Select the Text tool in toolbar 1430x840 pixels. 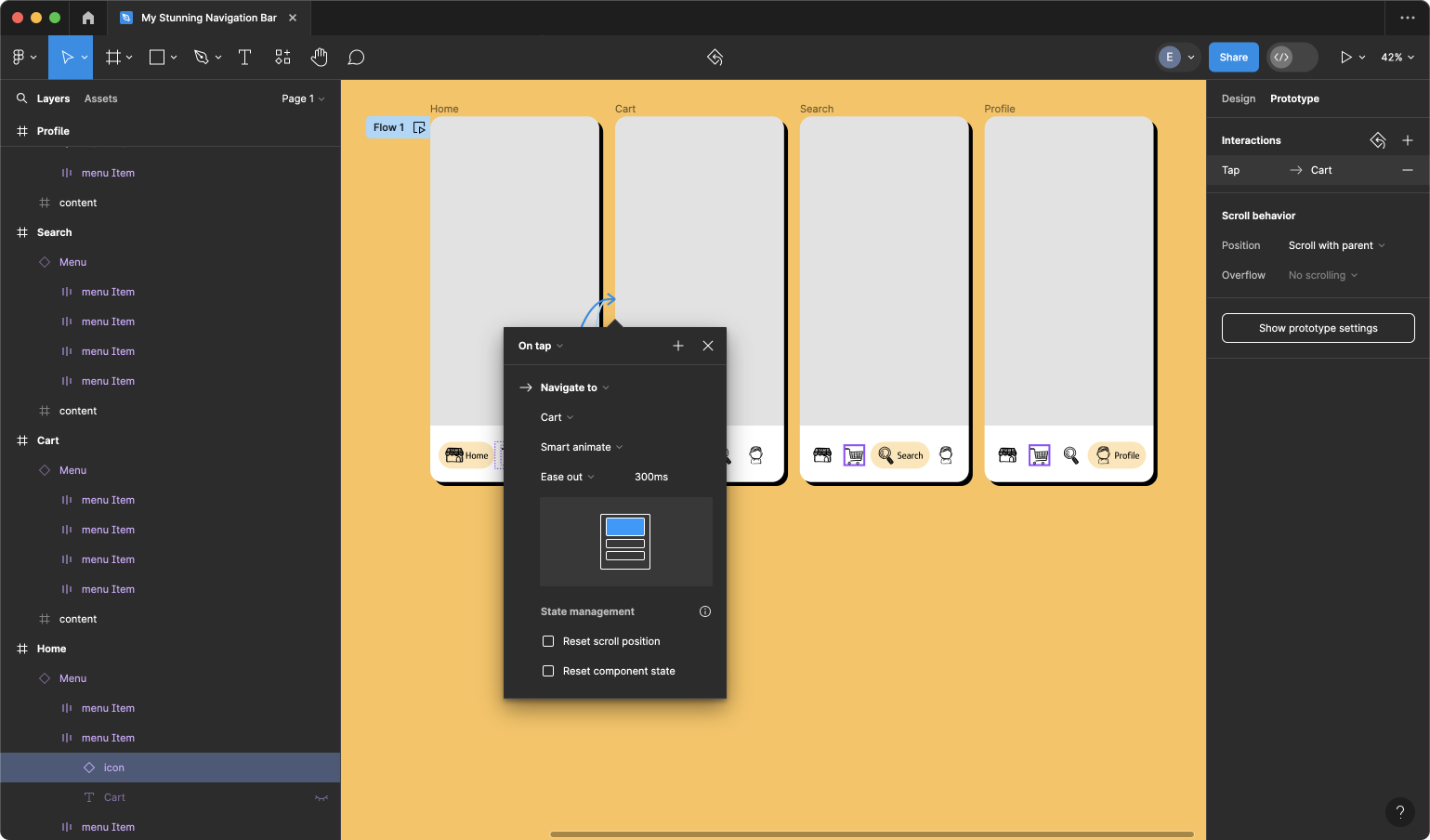tap(245, 58)
